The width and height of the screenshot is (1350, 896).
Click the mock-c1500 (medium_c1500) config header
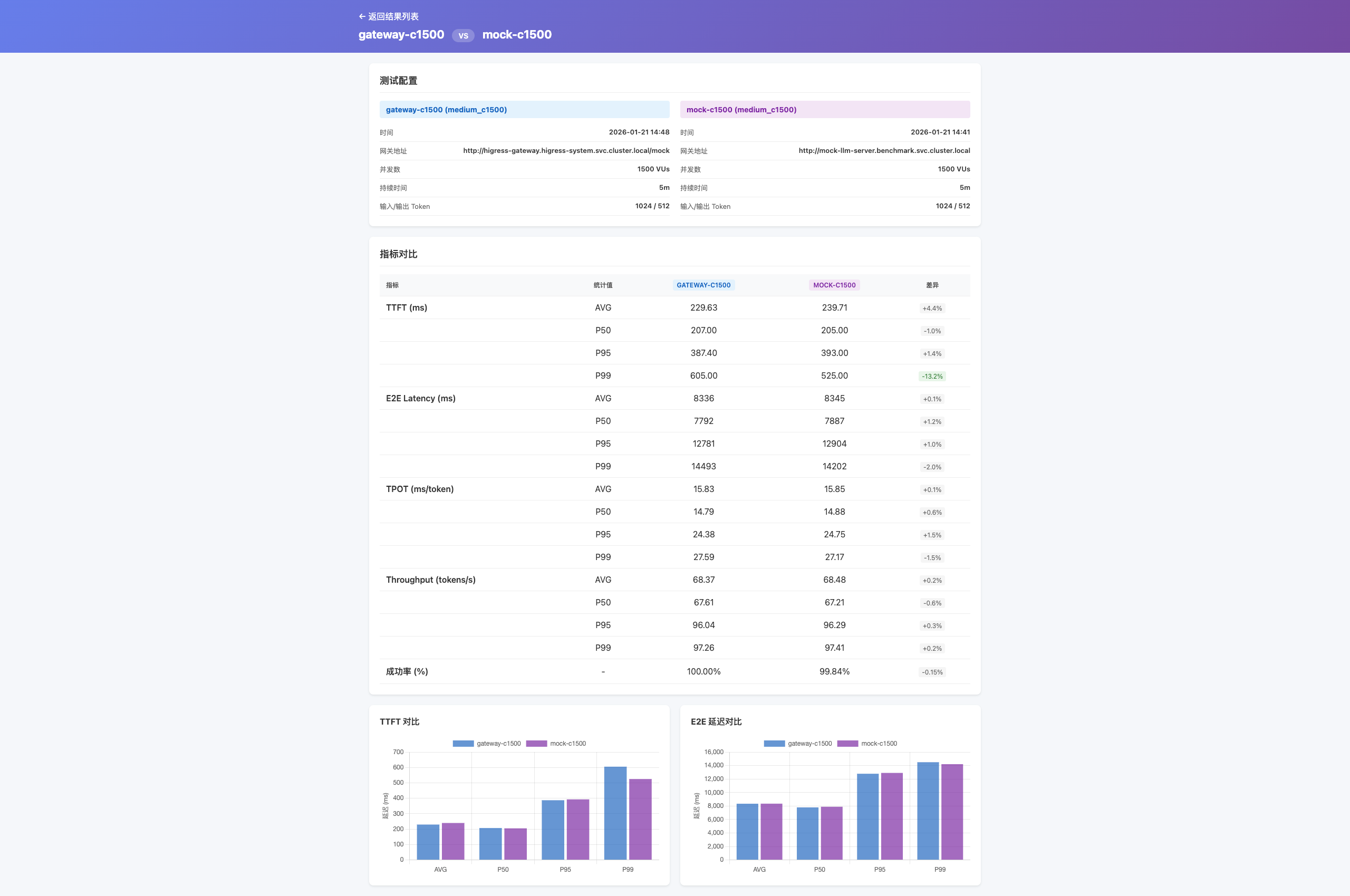click(741, 110)
